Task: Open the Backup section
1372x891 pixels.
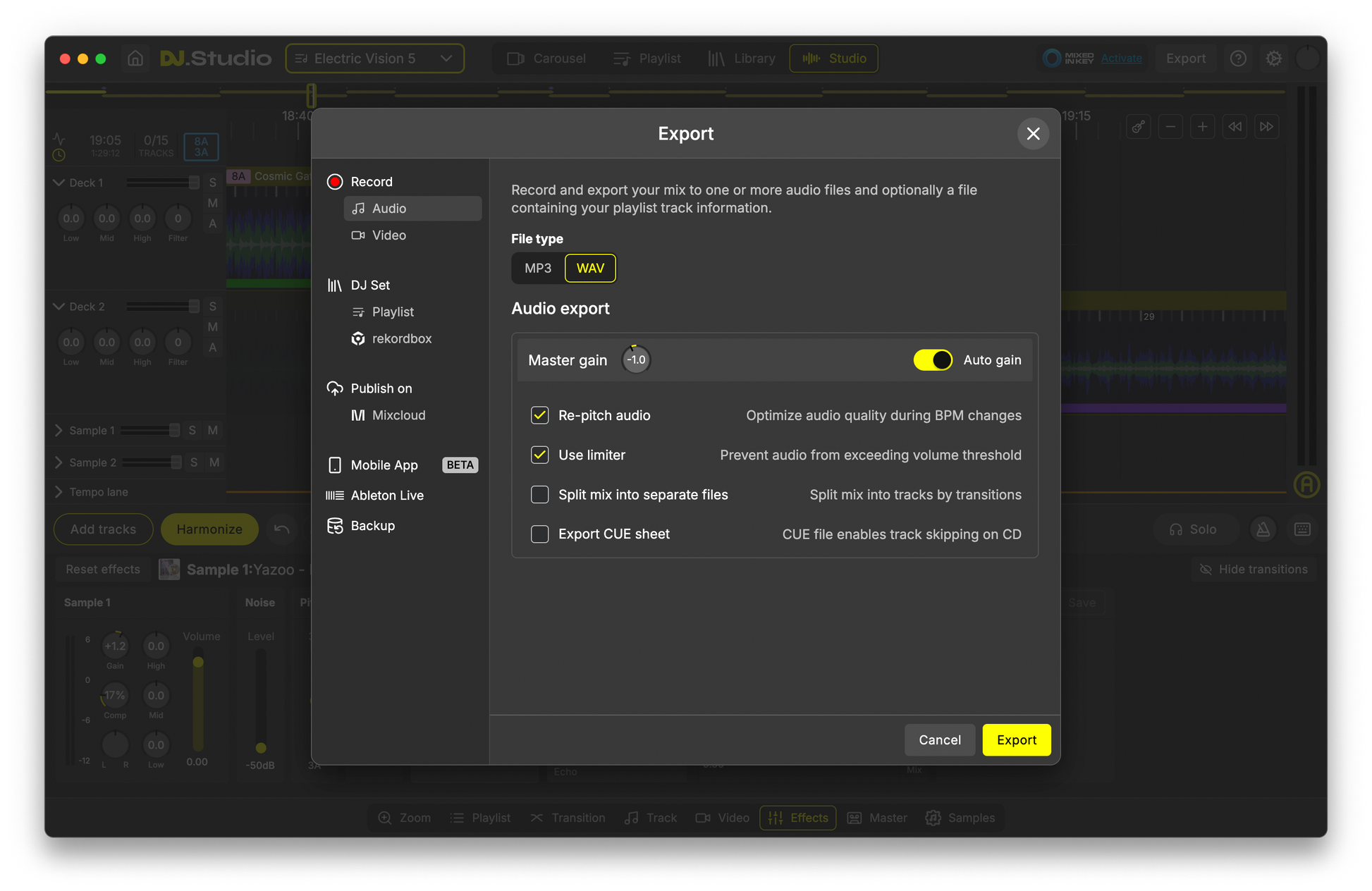Action: pos(372,526)
